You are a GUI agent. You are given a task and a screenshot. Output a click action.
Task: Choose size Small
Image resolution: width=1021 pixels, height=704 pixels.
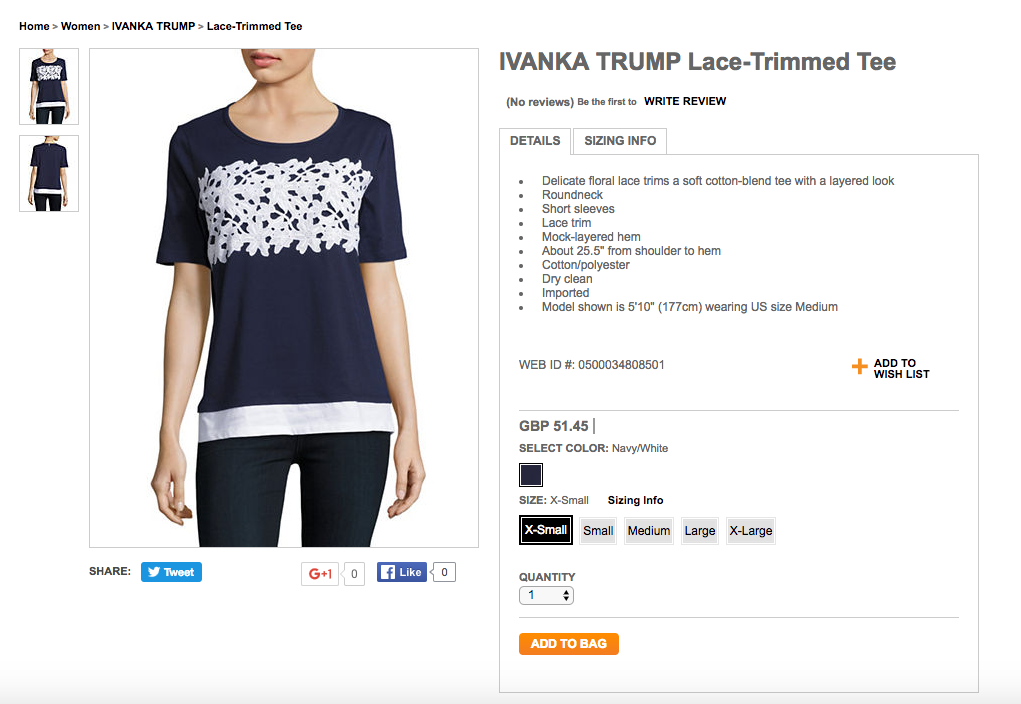598,531
